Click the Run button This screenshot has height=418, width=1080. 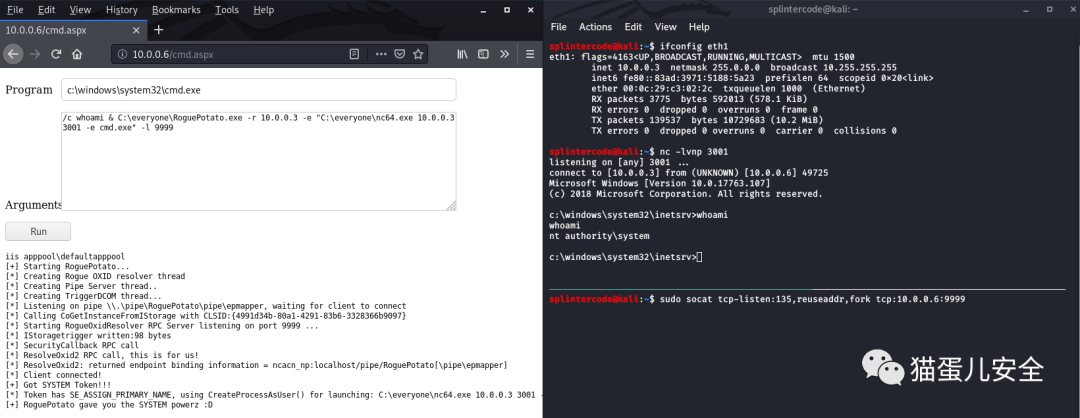[38, 231]
